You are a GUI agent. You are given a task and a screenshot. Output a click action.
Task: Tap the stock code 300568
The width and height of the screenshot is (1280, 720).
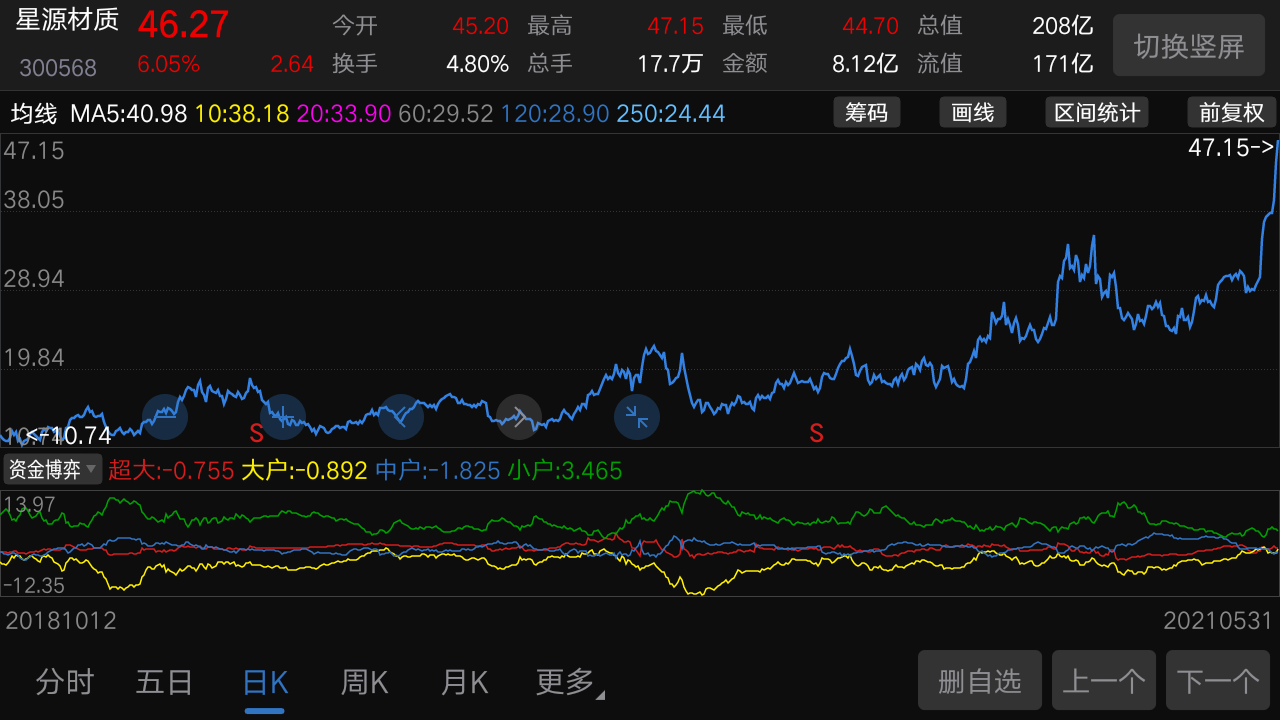(58, 68)
